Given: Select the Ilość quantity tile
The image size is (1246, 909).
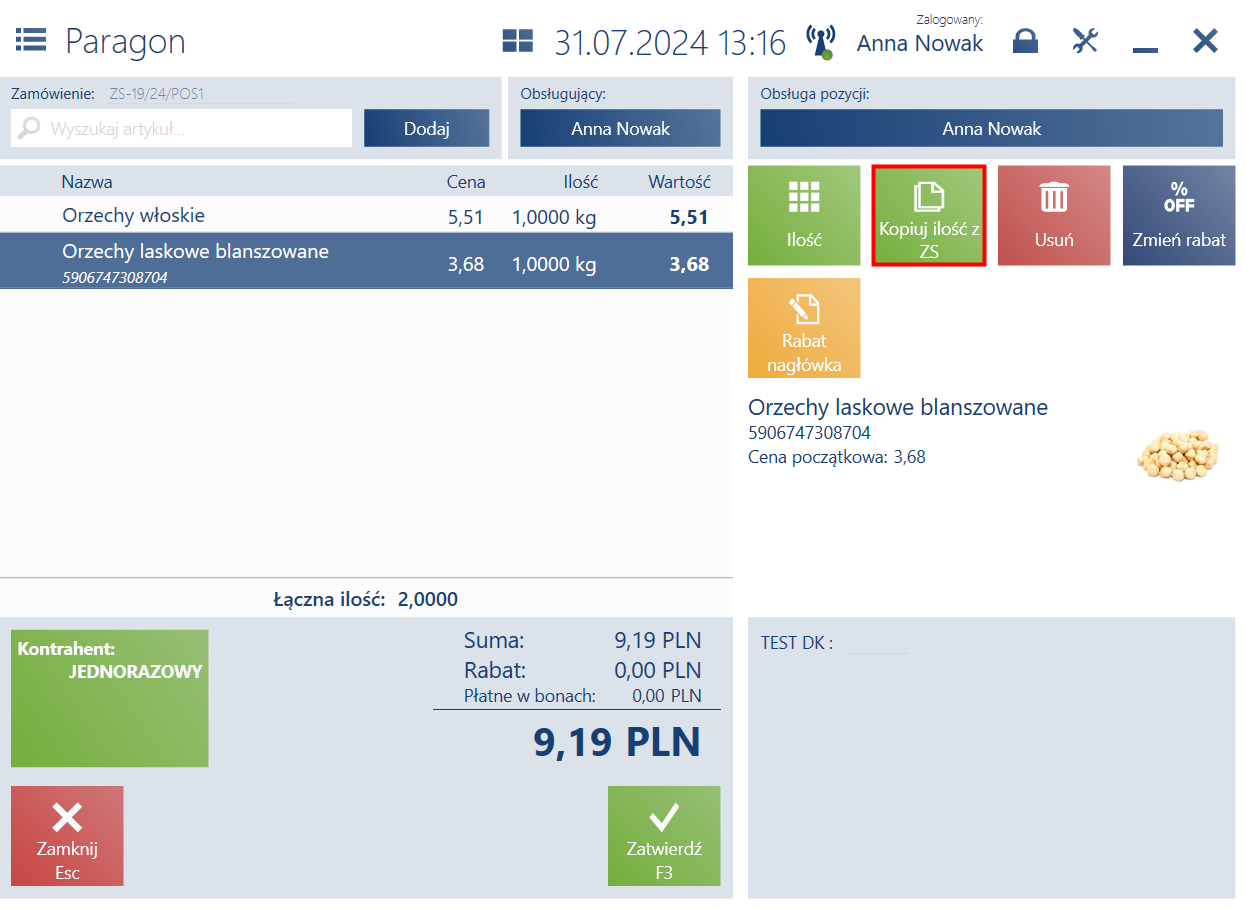Looking at the screenshot, I should click(x=804, y=215).
